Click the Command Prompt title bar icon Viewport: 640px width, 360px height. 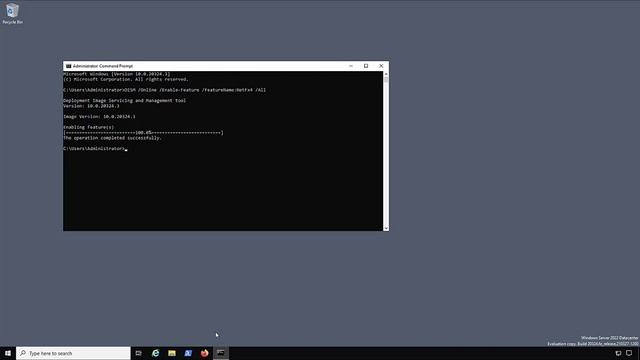coord(69,66)
